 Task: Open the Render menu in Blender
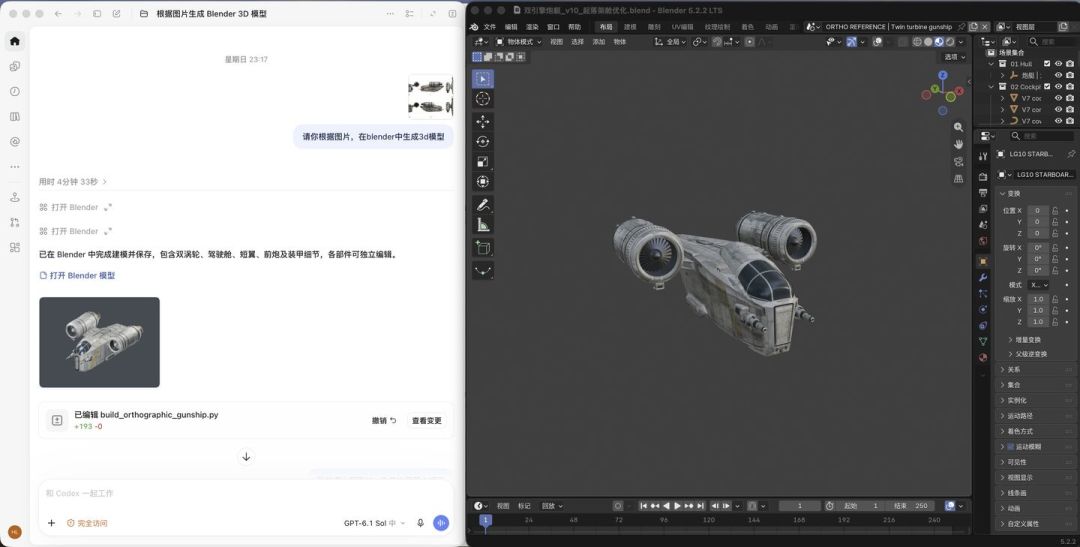click(x=532, y=27)
